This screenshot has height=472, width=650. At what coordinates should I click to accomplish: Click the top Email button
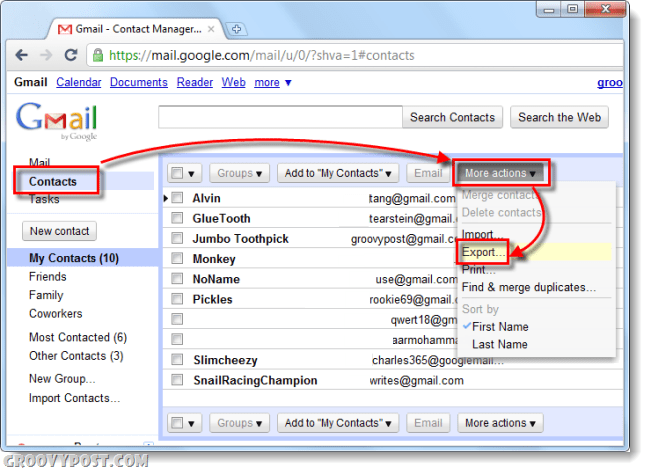coord(428,173)
